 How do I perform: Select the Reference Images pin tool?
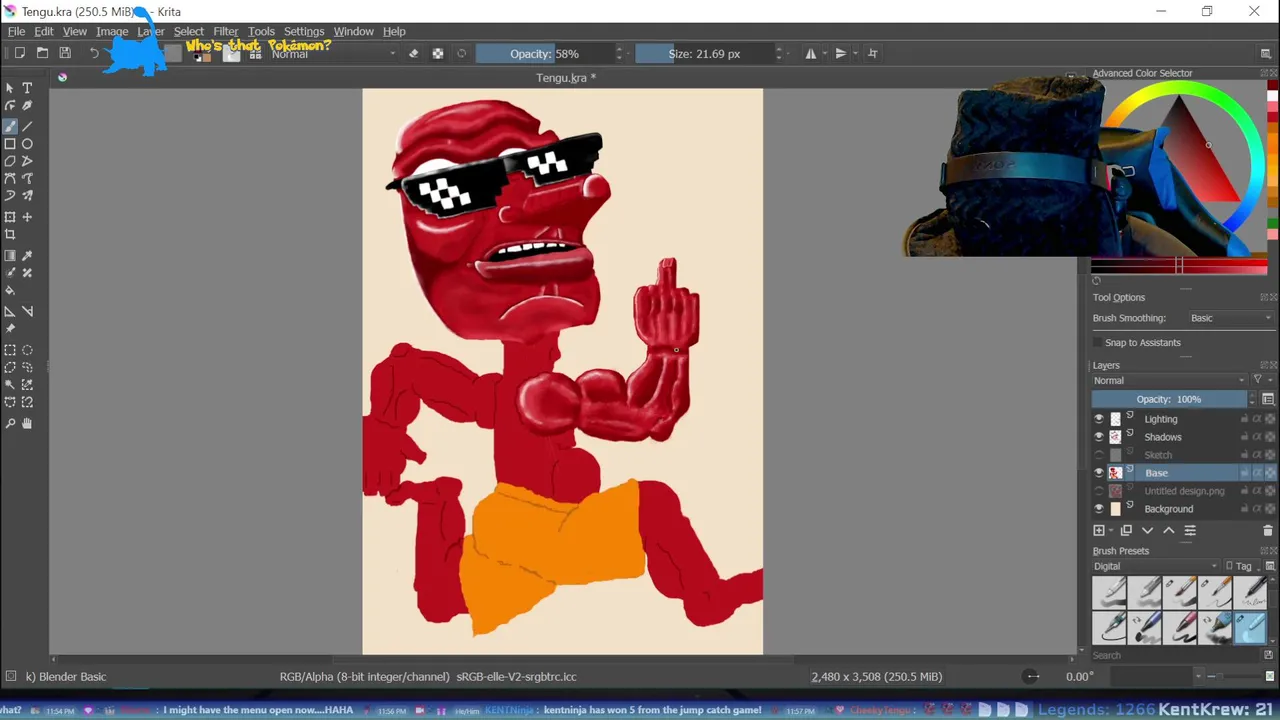coord(10,329)
